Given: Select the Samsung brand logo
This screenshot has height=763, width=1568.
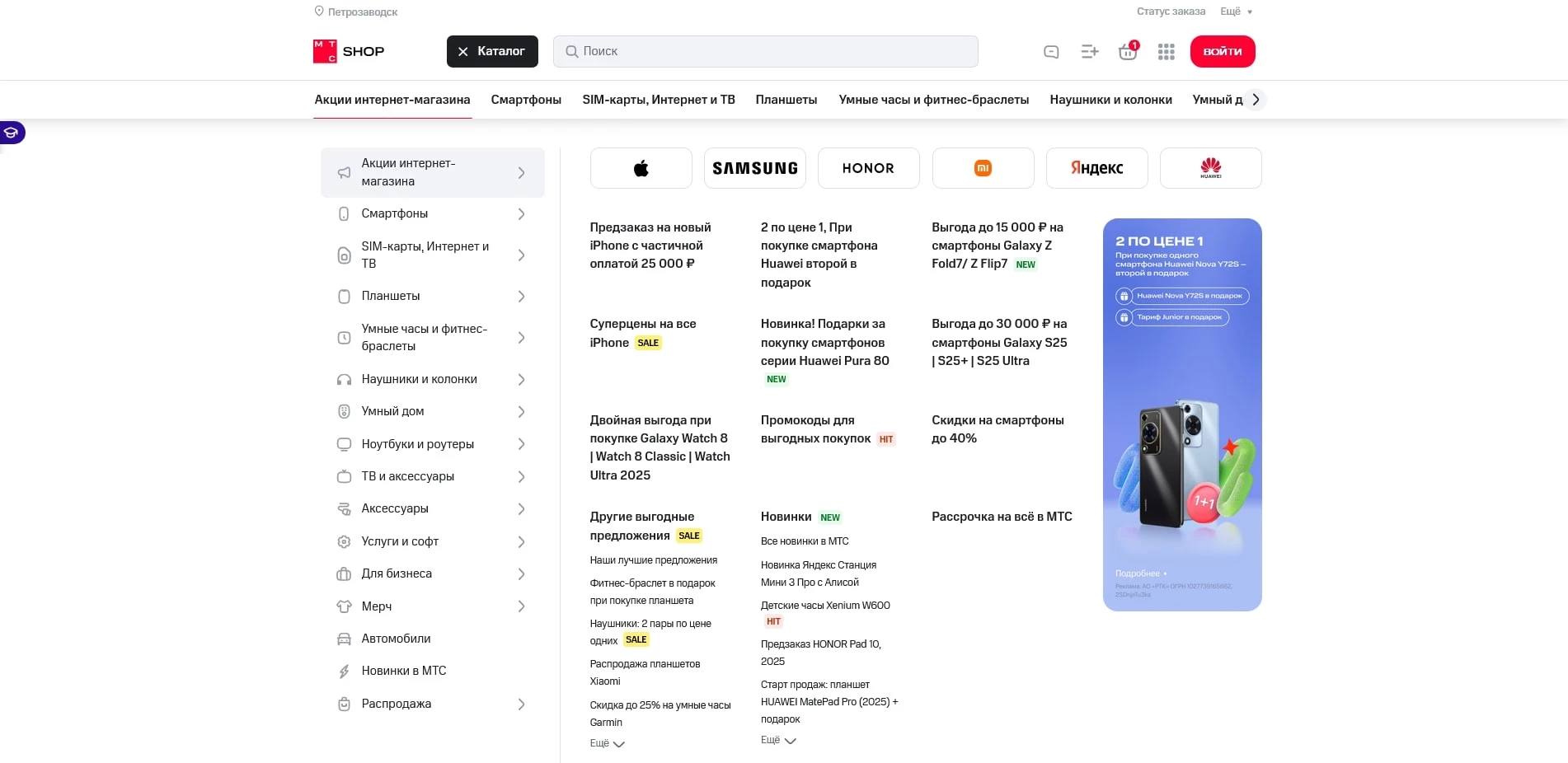Looking at the screenshot, I should click(x=754, y=168).
